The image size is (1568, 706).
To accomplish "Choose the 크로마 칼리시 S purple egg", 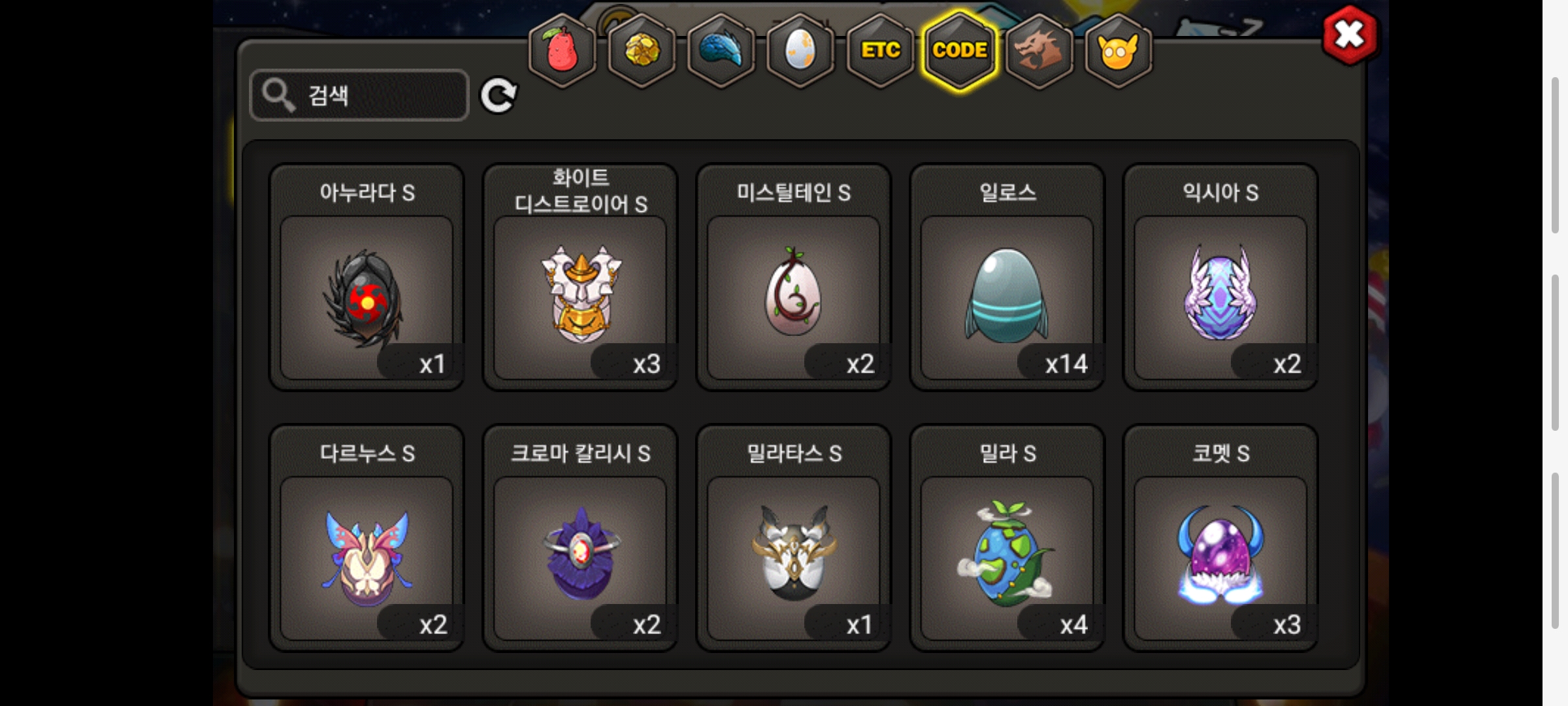I will coord(580,538).
